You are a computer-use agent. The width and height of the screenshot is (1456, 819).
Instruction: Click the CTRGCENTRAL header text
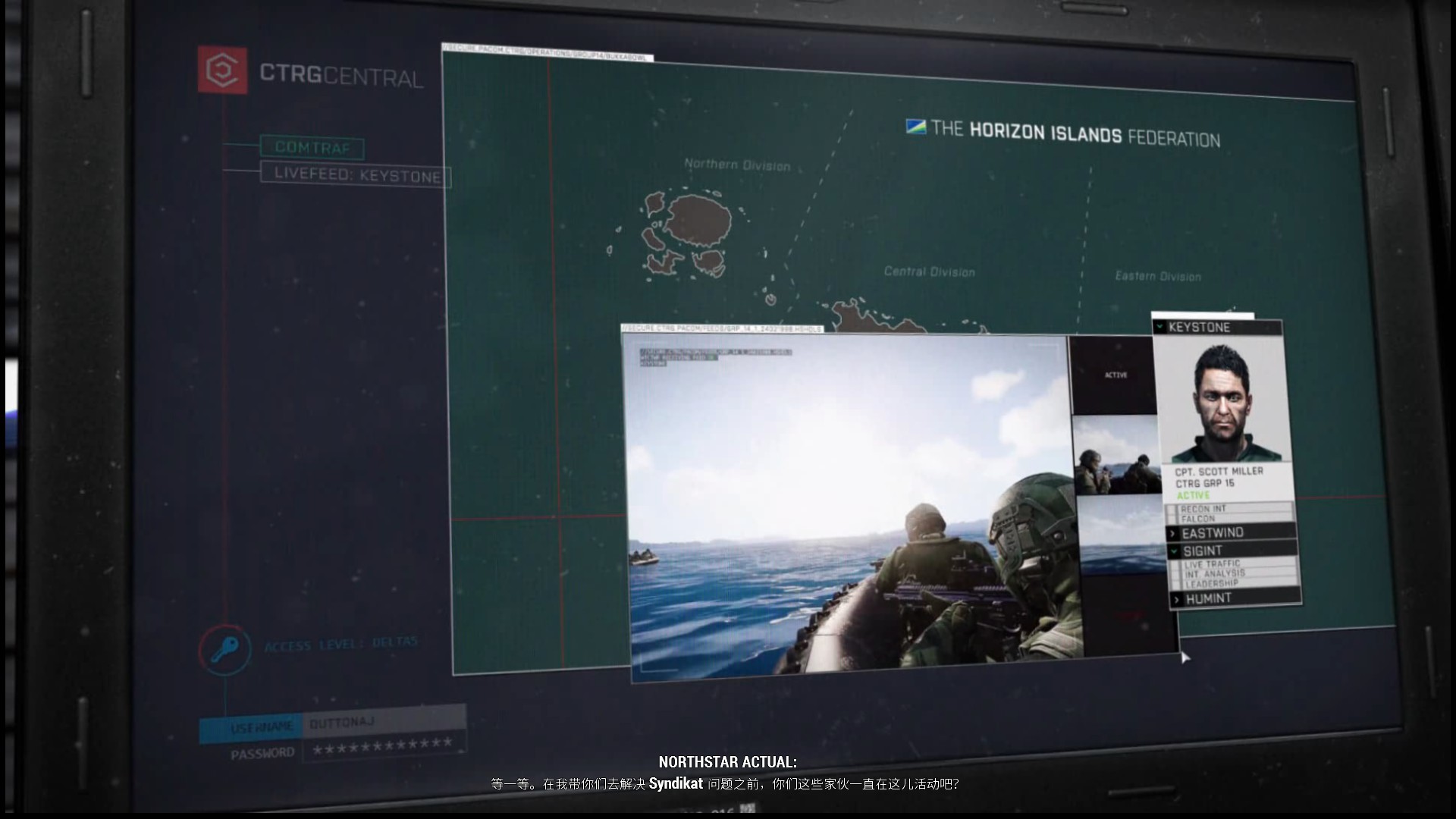[341, 75]
